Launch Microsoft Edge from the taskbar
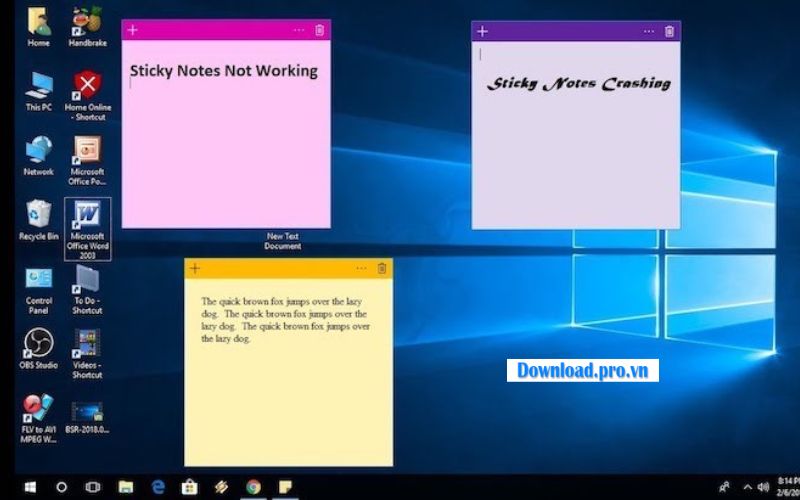 tap(158, 487)
